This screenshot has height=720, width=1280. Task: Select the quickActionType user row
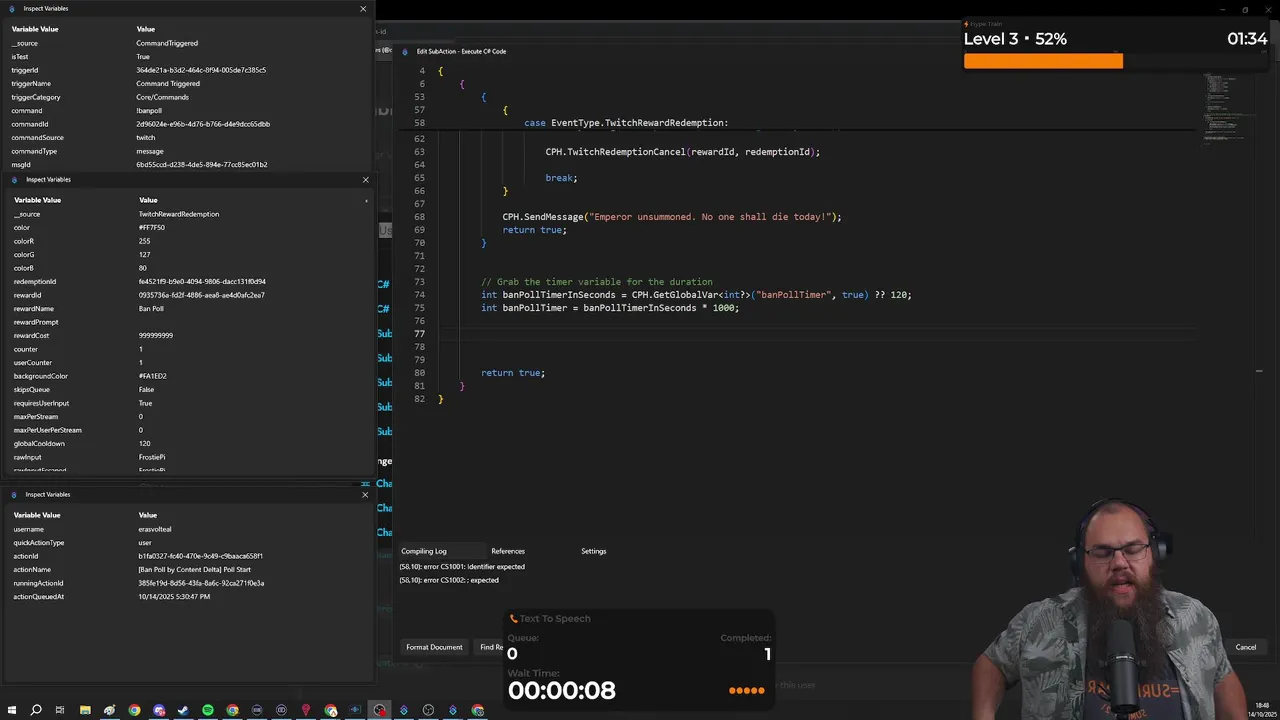point(187,543)
